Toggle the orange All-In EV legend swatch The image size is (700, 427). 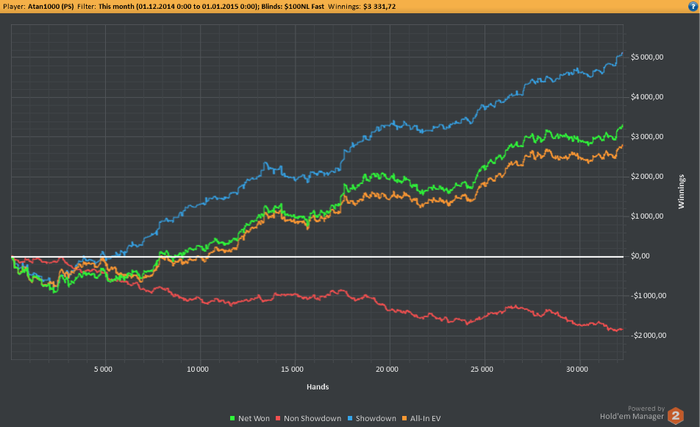404,419
